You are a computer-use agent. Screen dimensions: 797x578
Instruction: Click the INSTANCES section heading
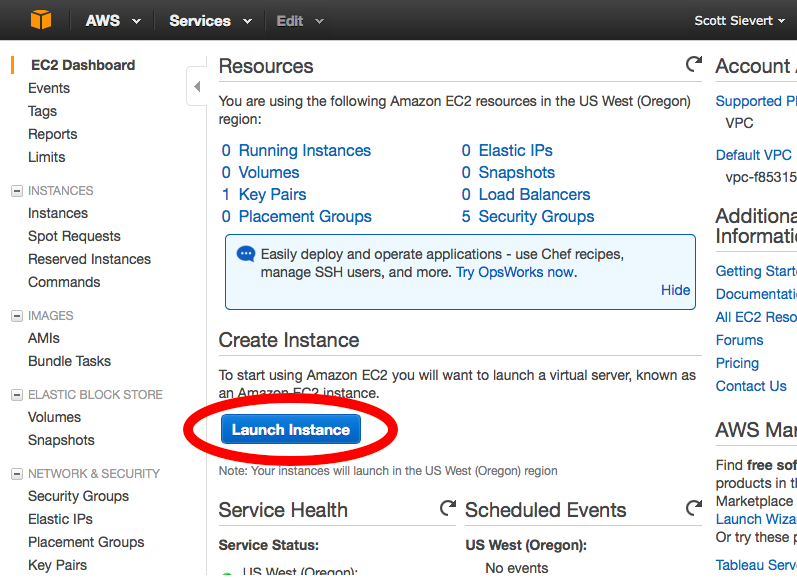coord(60,191)
